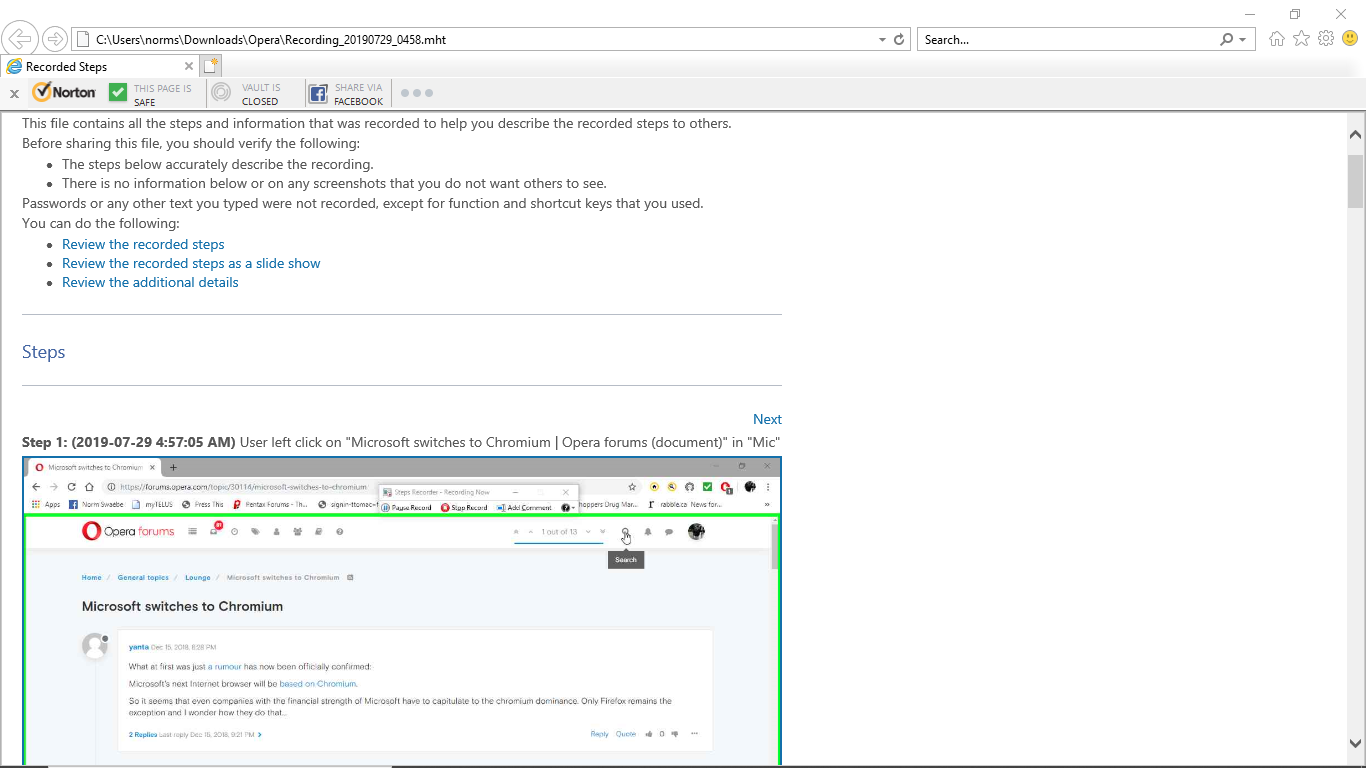1366x768 pixels.
Task: Expand the address bar dropdown arrow
Action: tap(882, 40)
